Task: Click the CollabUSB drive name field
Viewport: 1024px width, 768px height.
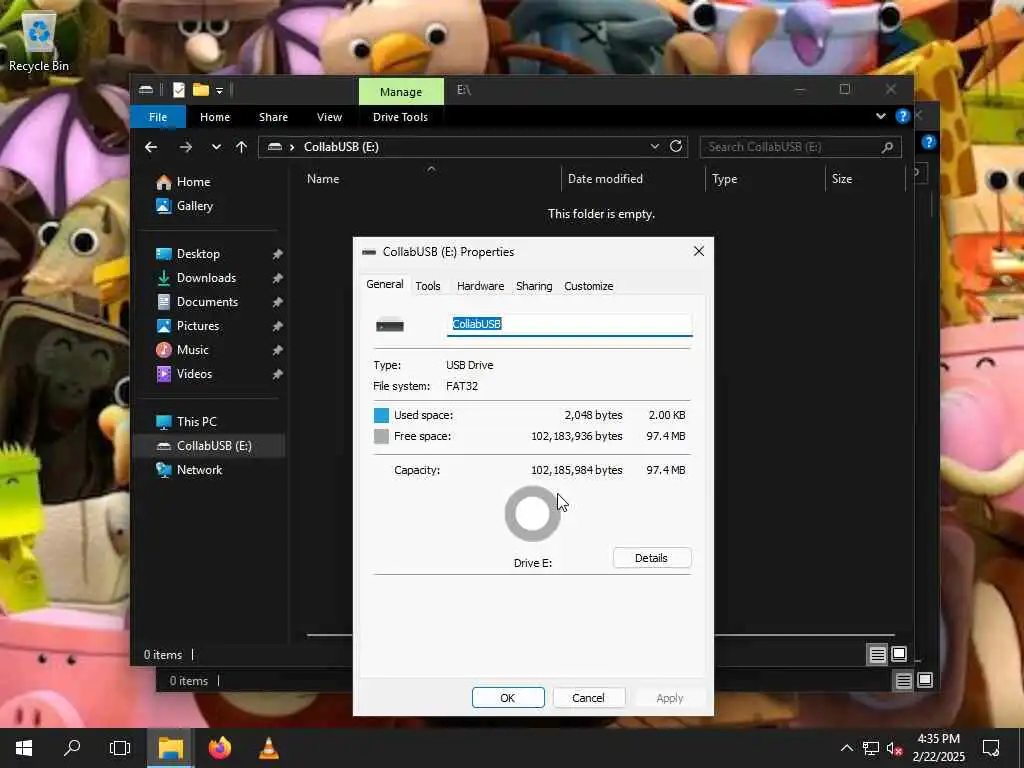Action: pyautogui.click(x=569, y=325)
